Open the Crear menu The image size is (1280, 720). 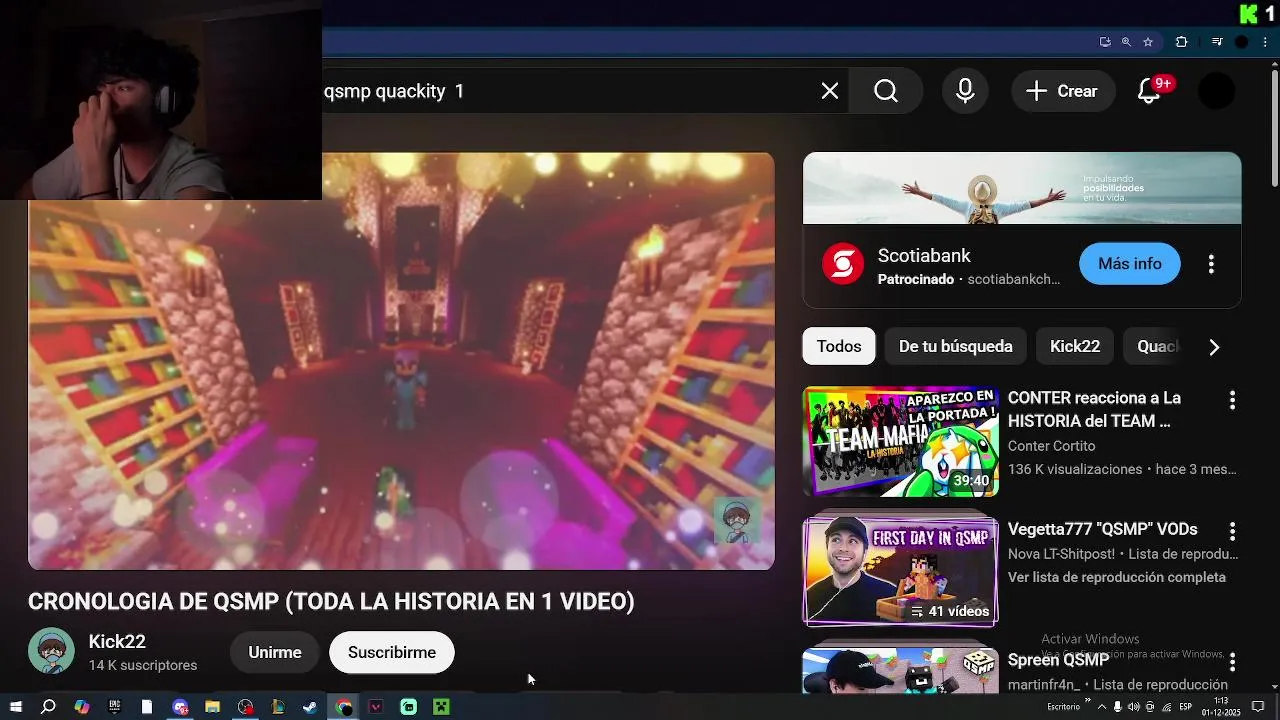coord(1063,91)
